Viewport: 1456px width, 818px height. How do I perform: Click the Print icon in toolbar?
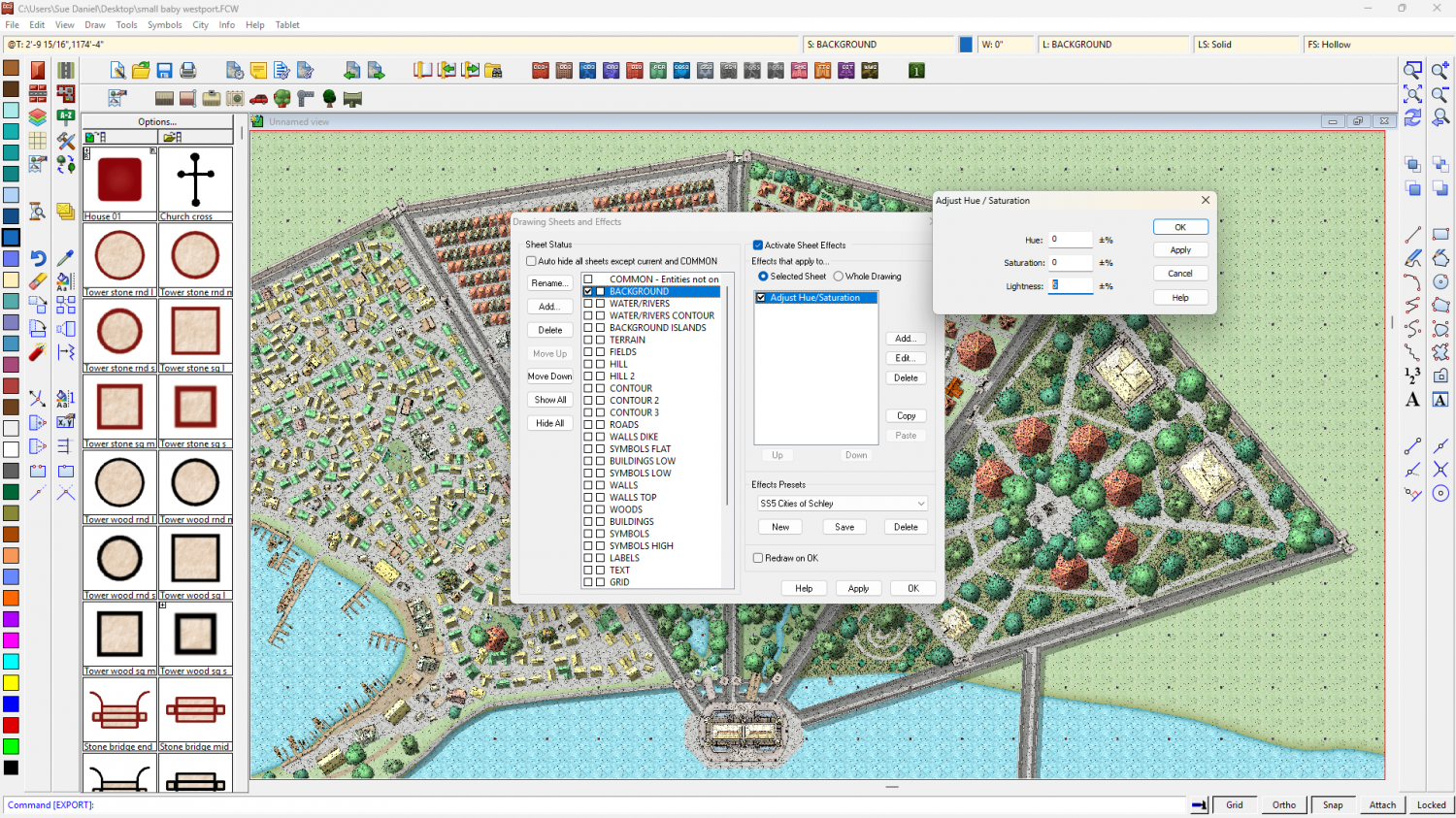[x=188, y=71]
